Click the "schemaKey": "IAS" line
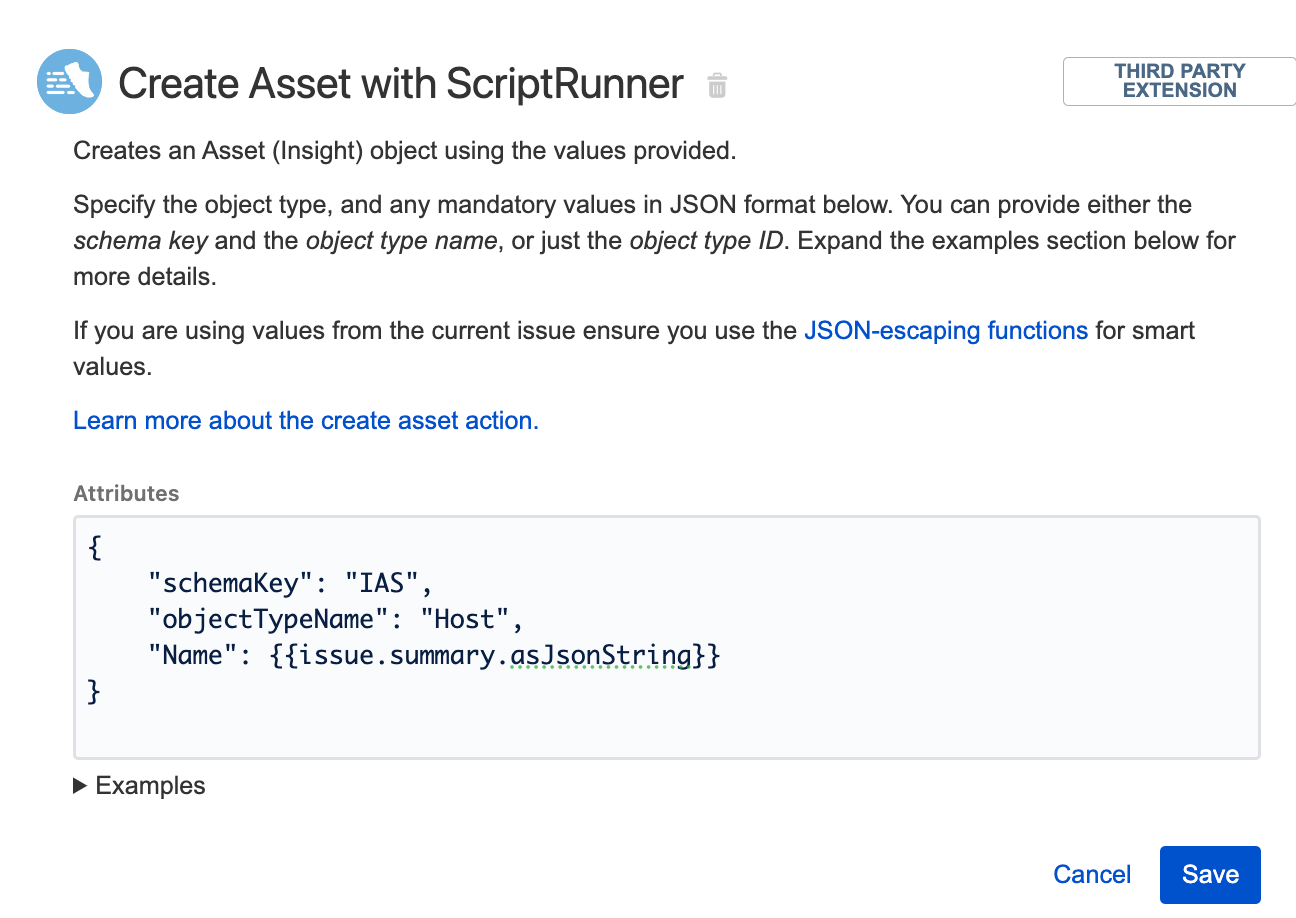This screenshot has height=918, width=1296. [289, 583]
